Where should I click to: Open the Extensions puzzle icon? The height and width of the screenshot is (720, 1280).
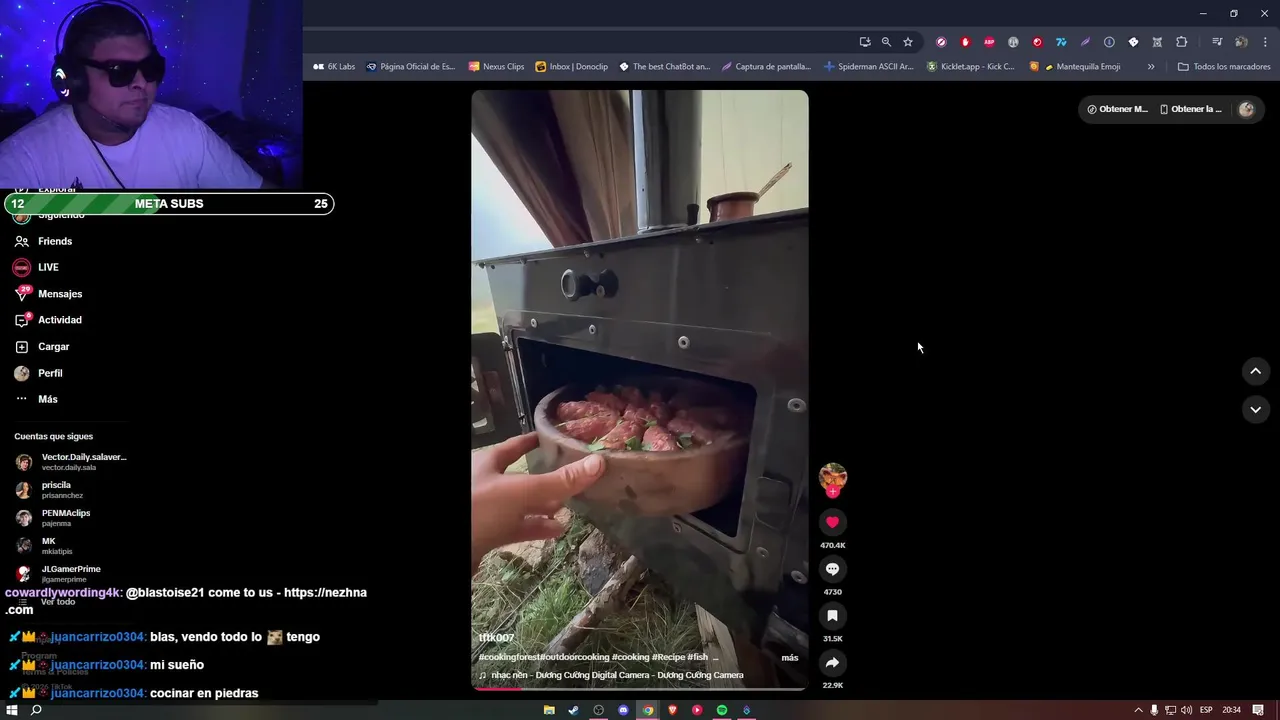1181,42
